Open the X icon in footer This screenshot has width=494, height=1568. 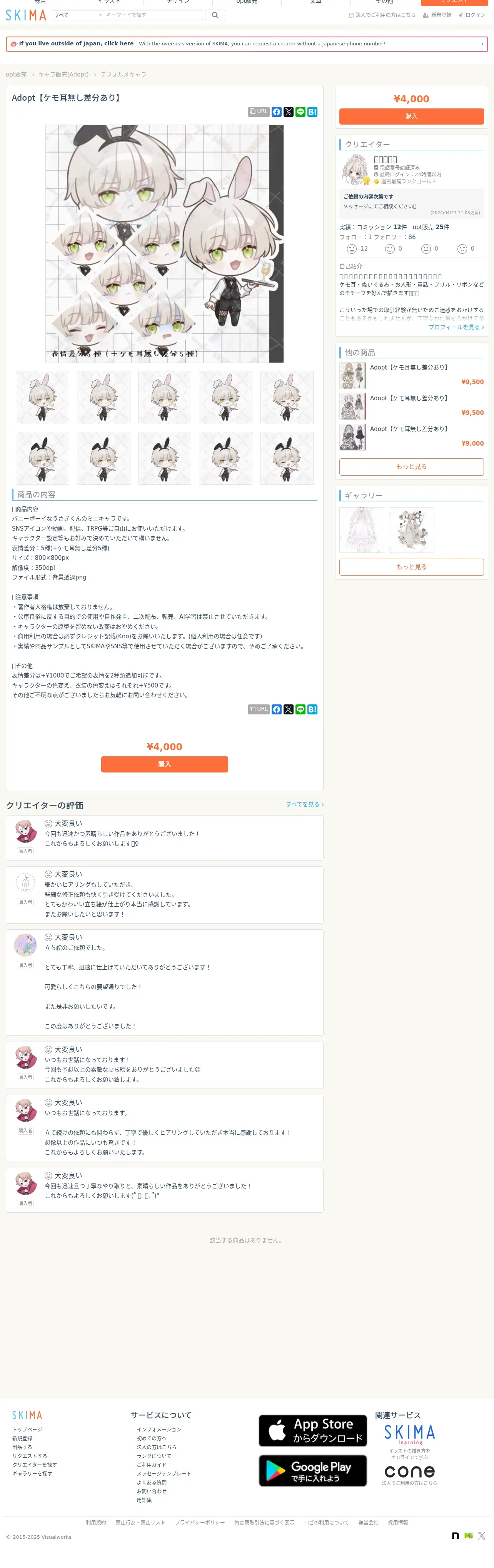482,1536
